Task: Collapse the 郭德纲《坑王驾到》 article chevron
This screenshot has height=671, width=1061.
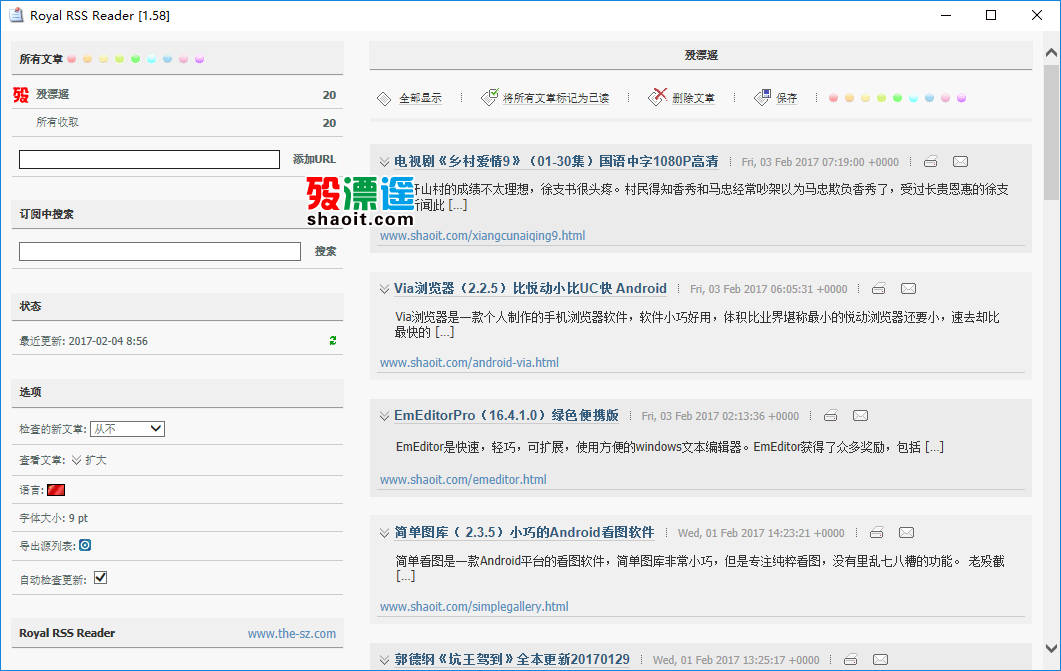Action: pyautogui.click(x=384, y=660)
